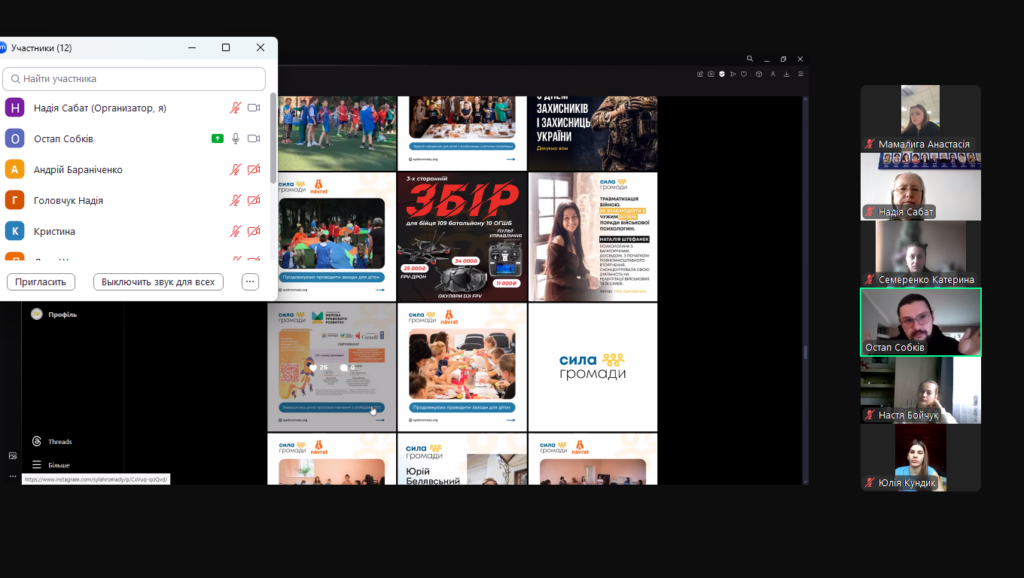Open browser main menu icon at toolbar end

coord(801,74)
